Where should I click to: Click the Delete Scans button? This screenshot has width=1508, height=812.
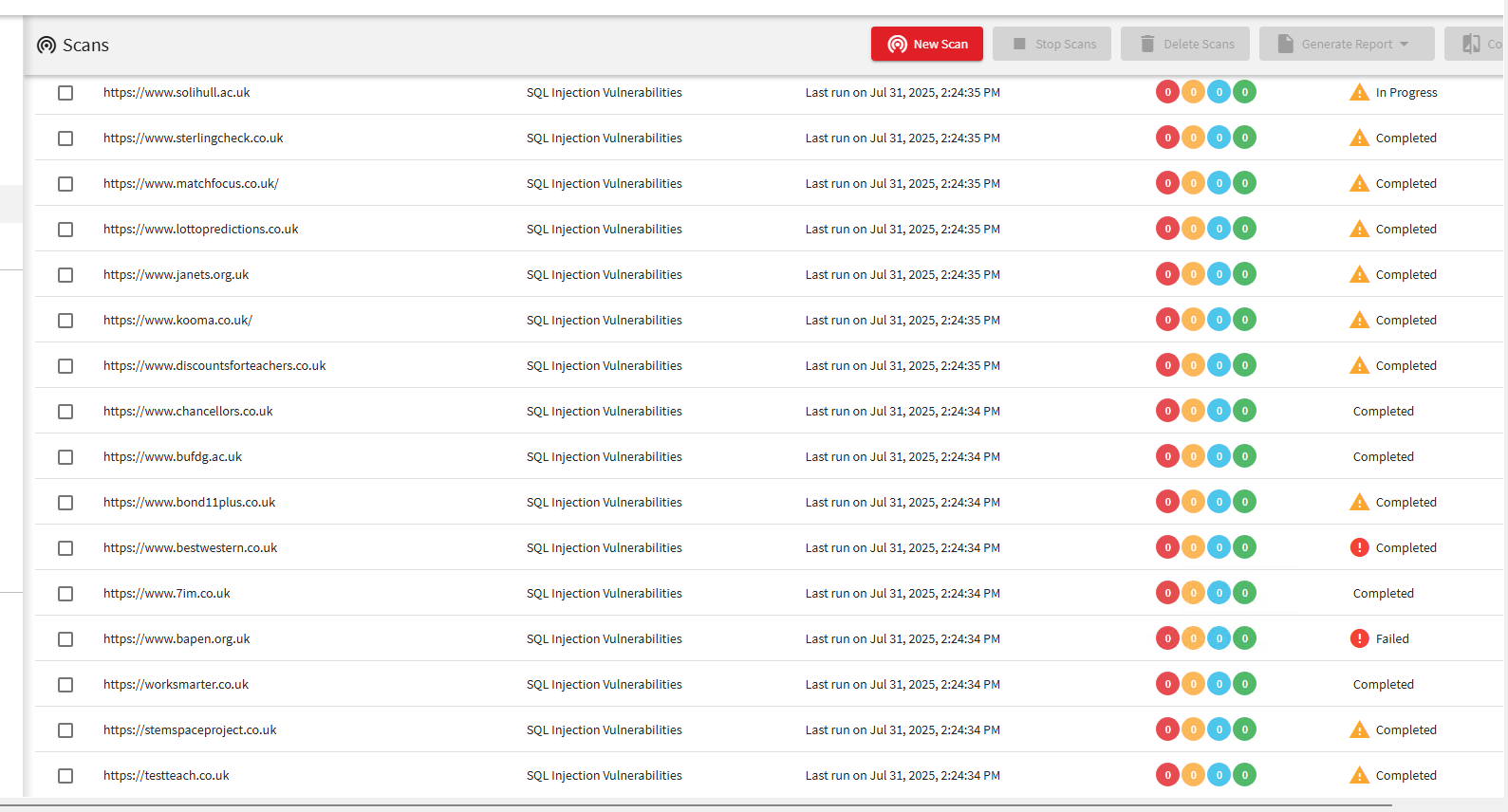tap(1185, 44)
